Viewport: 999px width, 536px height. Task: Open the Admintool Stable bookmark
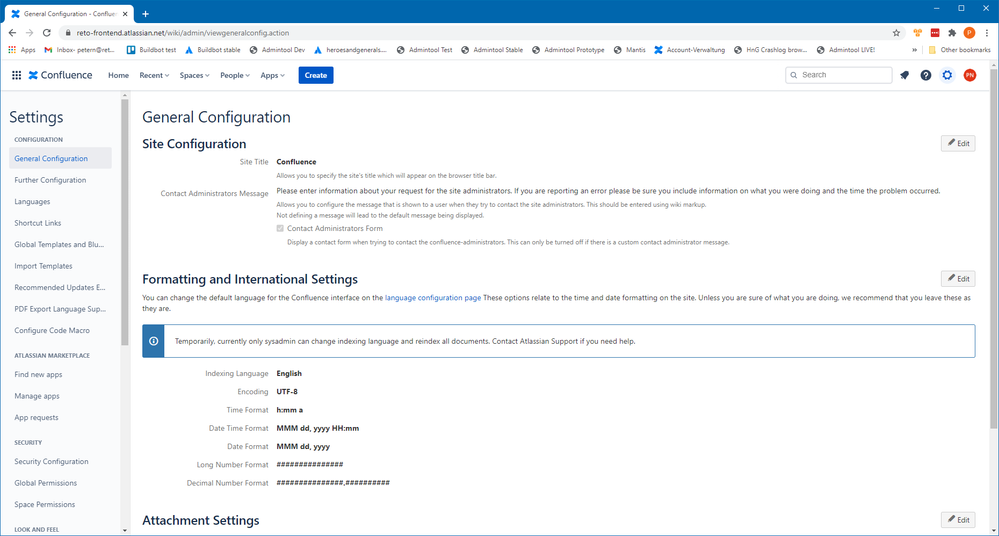[x=492, y=50]
